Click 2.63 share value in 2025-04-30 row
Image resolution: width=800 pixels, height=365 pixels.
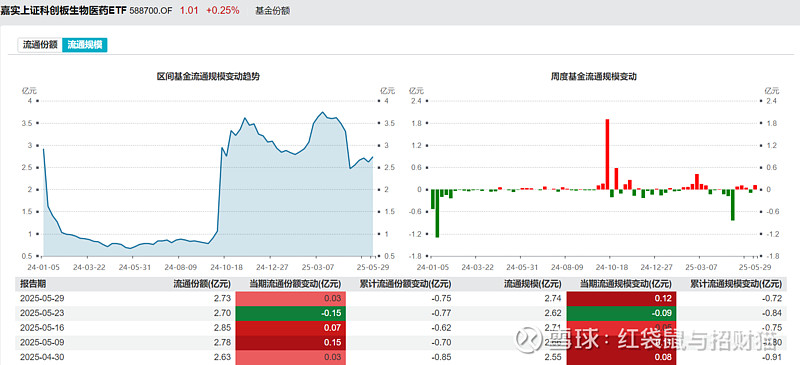coord(222,356)
